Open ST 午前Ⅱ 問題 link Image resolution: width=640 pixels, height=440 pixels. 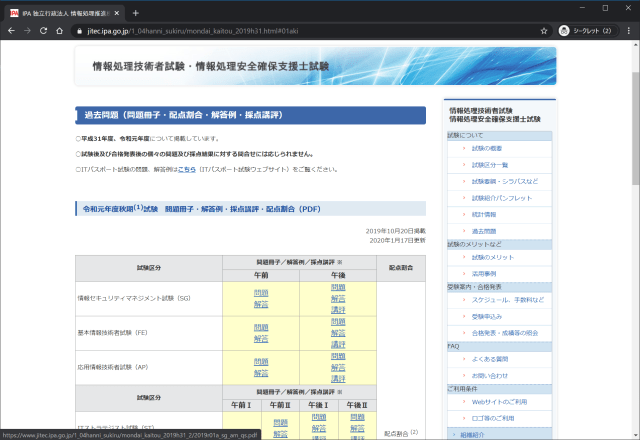pos(280,423)
